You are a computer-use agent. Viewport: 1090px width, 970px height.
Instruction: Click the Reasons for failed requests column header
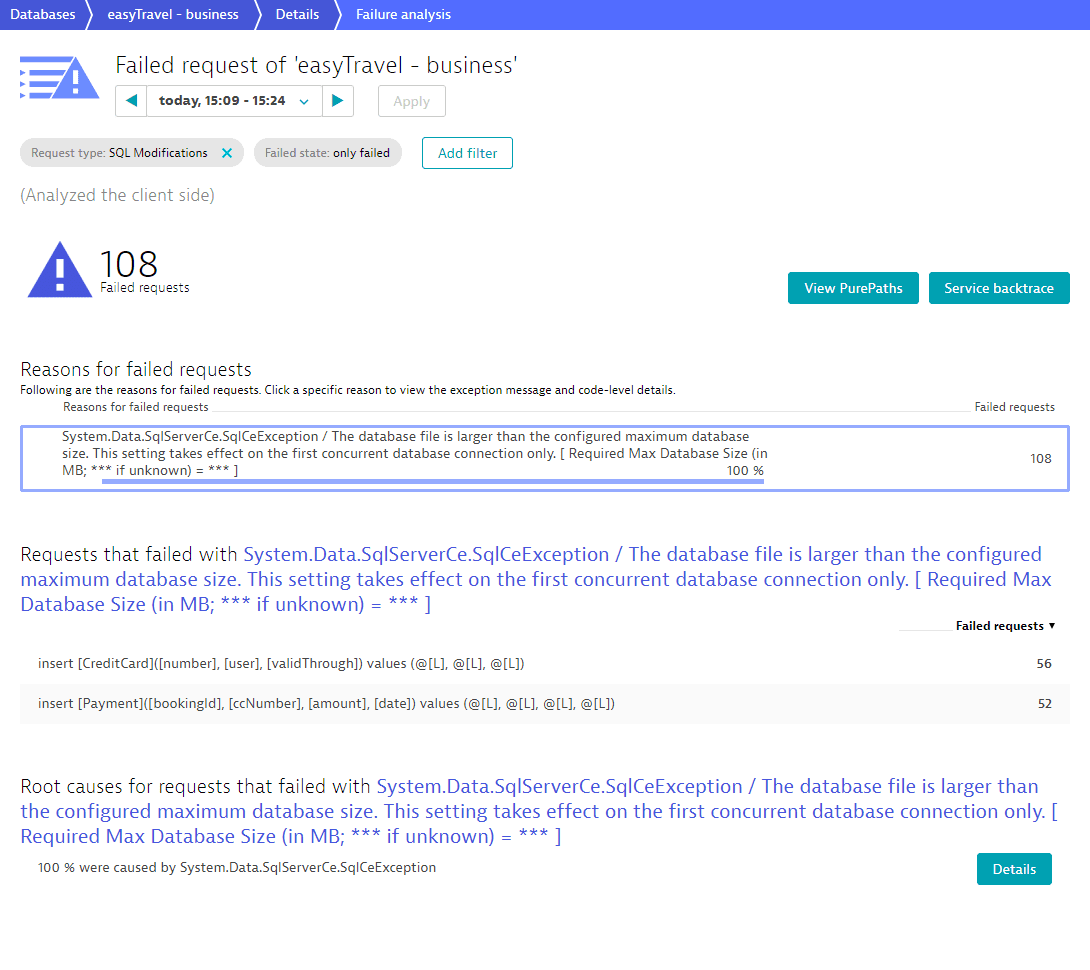[136, 407]
